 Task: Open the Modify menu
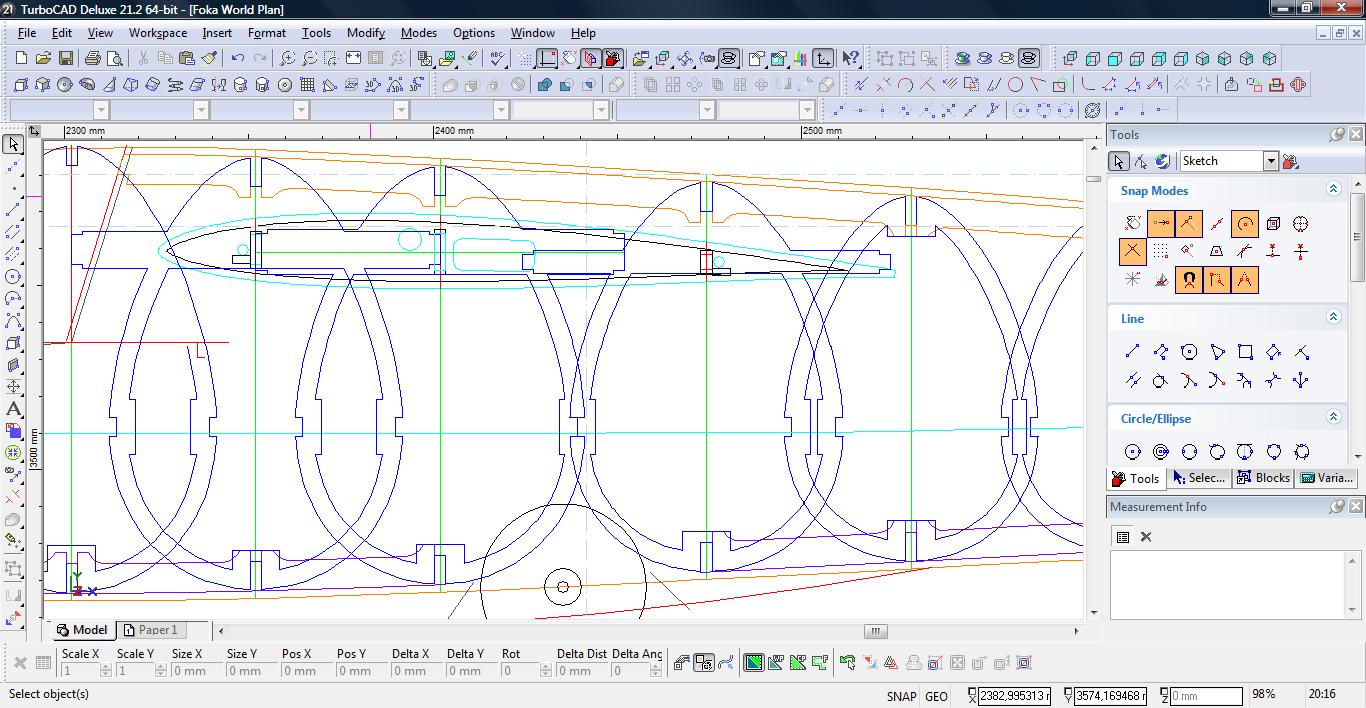click(365, 33)
